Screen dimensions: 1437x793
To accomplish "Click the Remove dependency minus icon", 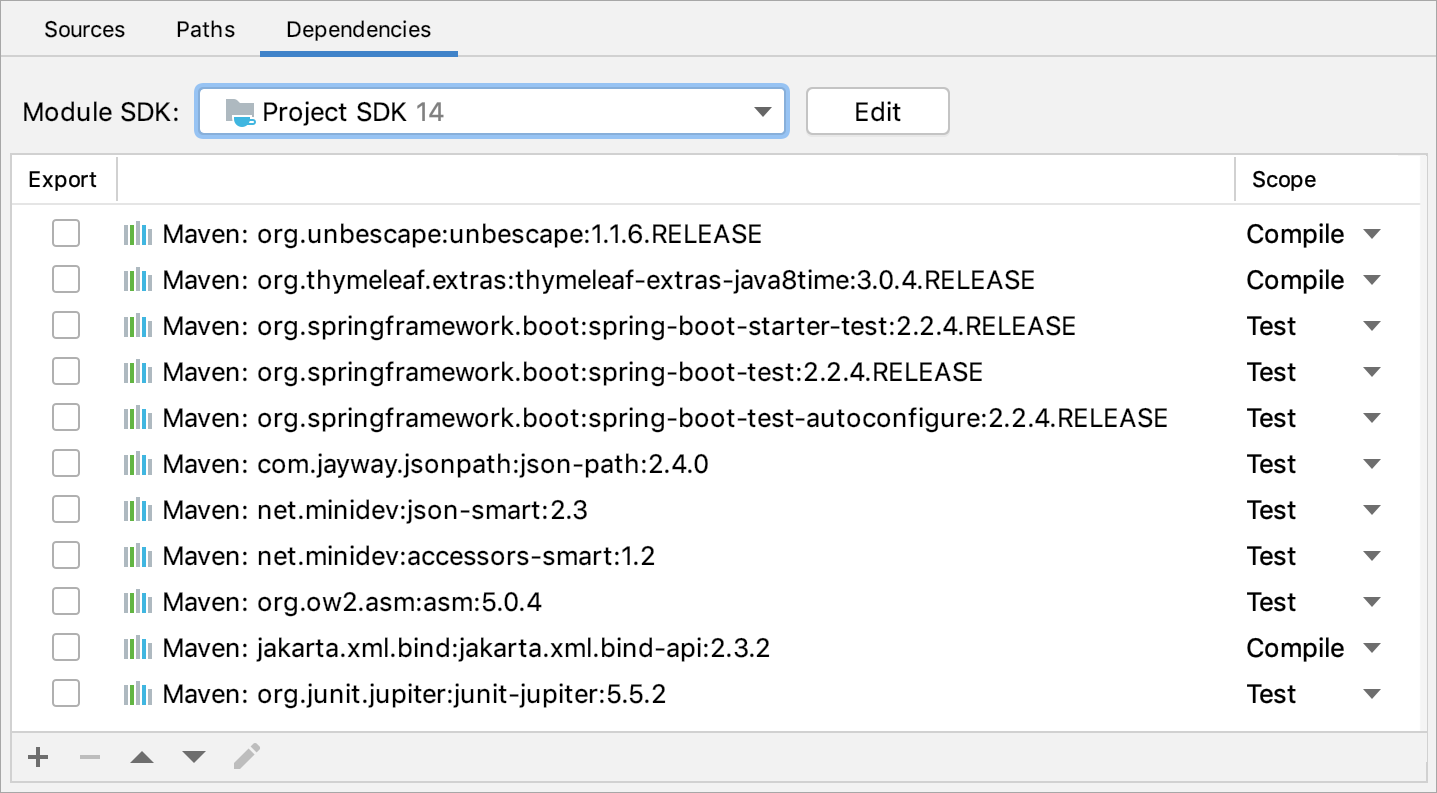I will [x=90, y=757].
